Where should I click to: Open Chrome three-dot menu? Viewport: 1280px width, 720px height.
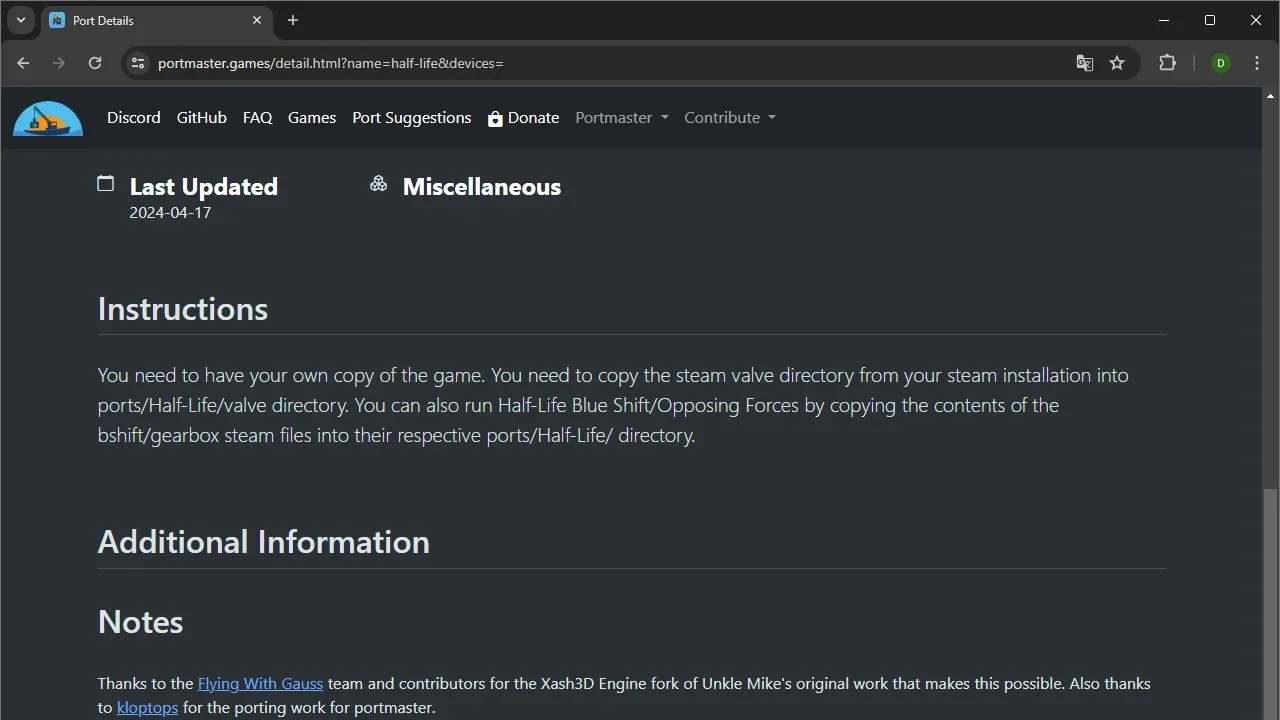1257,63
